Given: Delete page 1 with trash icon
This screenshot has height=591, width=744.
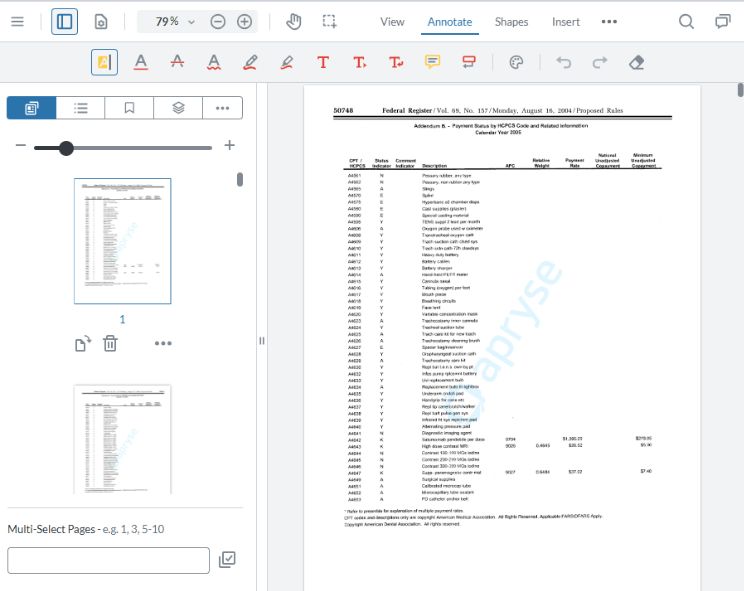Looking at the screenshot, I should 110,343.
